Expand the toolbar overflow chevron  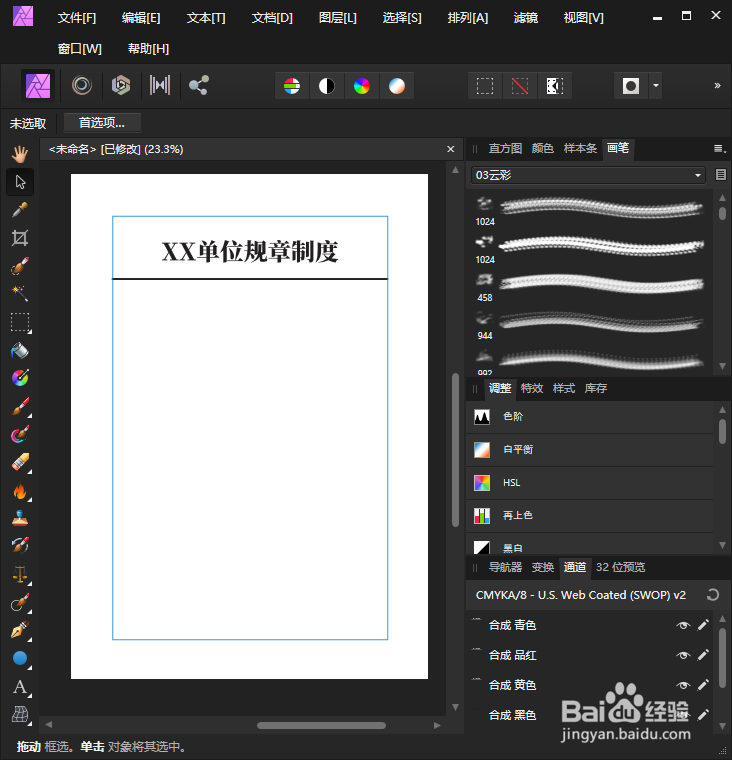click(x=717, y=86)
